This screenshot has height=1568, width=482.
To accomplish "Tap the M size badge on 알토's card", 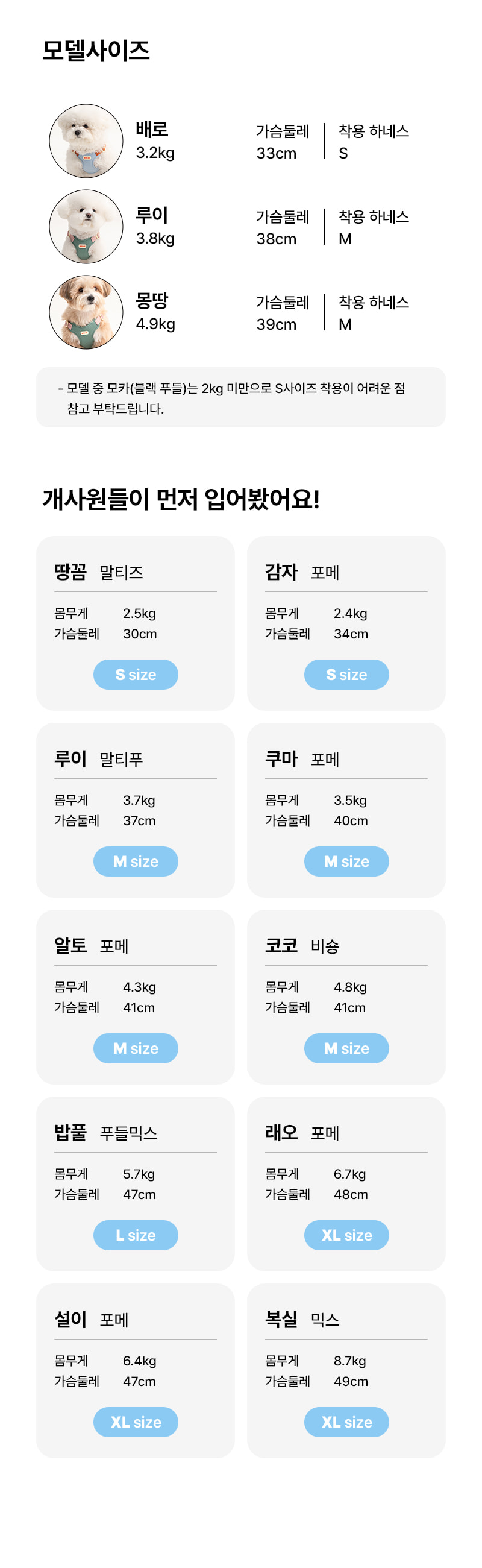I will (136, 1048).
